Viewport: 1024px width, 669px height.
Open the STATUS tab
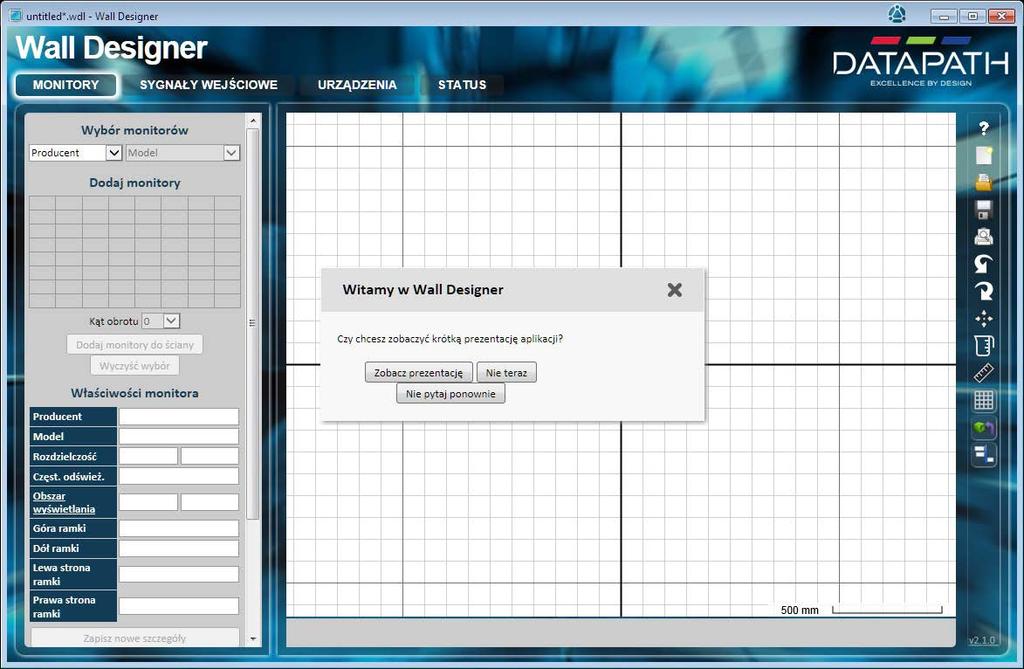click(x=462, y=85)
